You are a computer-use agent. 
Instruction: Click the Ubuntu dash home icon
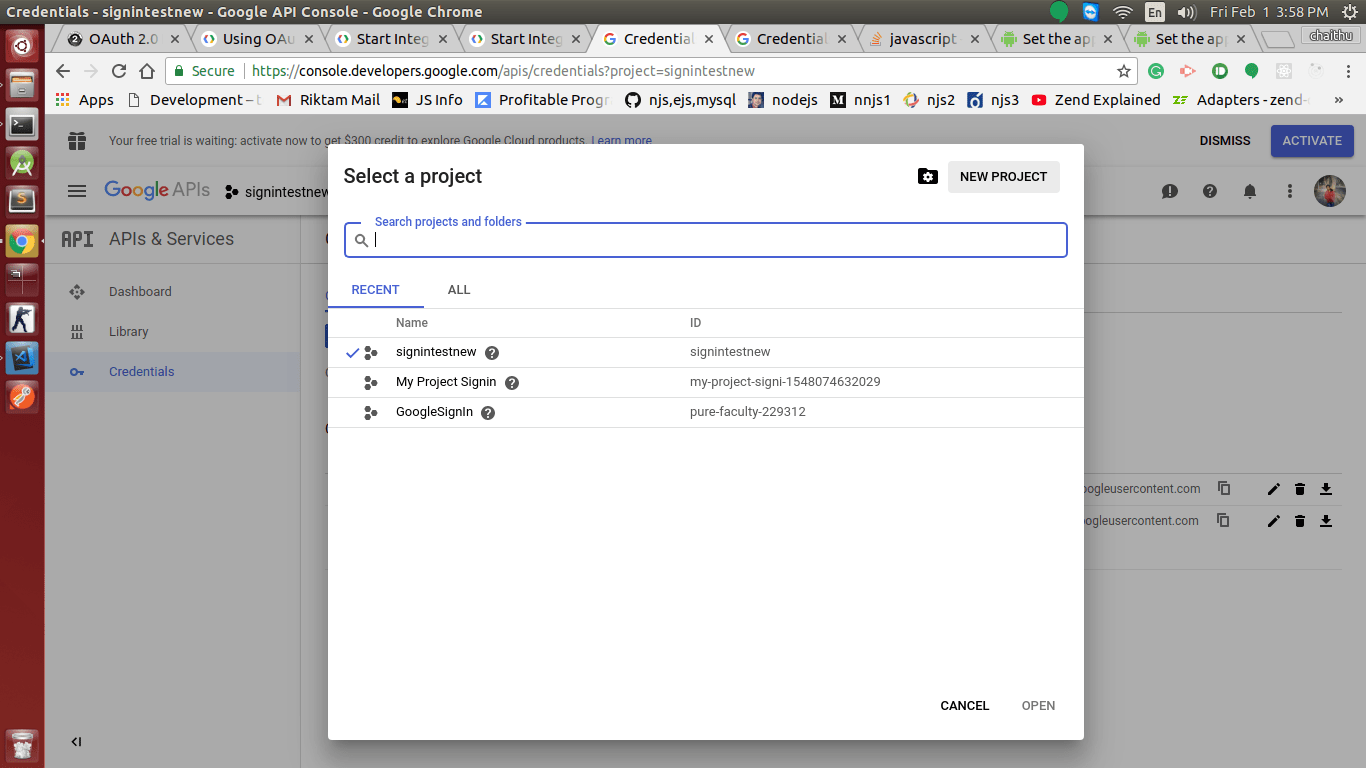22,46
